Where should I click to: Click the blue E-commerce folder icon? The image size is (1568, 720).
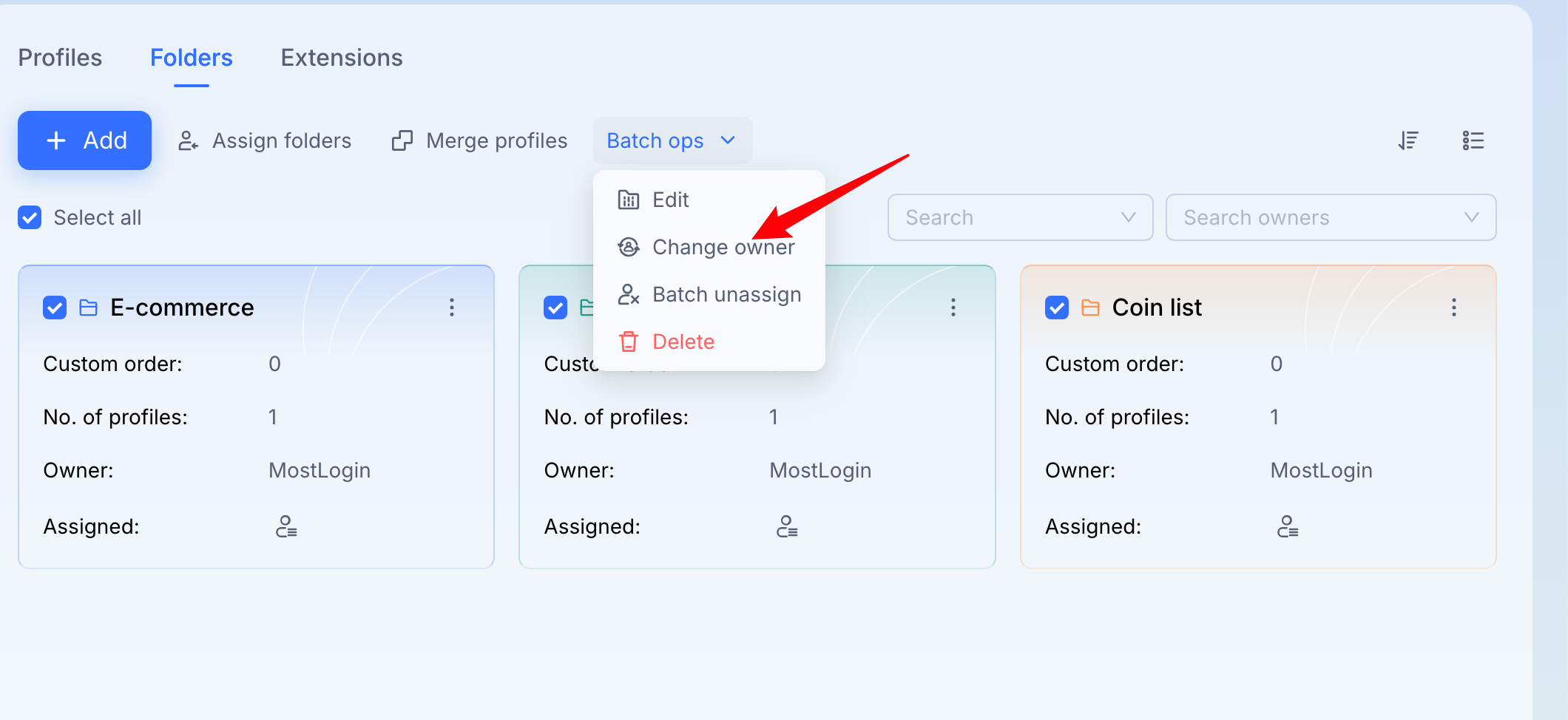tap(89, 308)
